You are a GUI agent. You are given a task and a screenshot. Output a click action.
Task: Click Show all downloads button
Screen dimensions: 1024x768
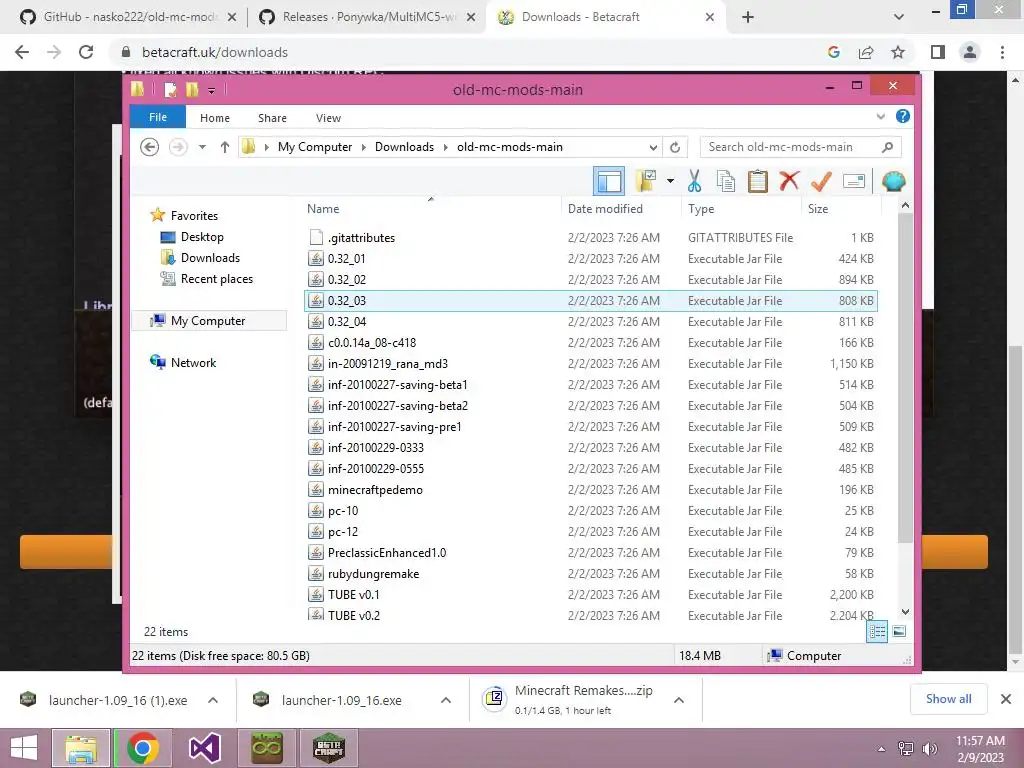click(x=948, y=699)
